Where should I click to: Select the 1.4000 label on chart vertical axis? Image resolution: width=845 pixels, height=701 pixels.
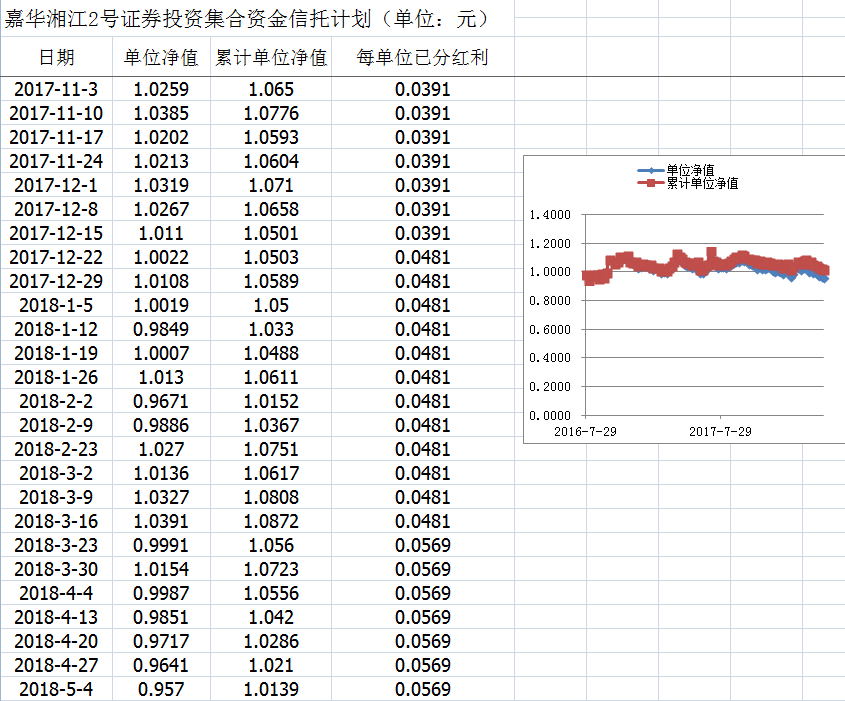pyautogui.click(x=548, y=215)
